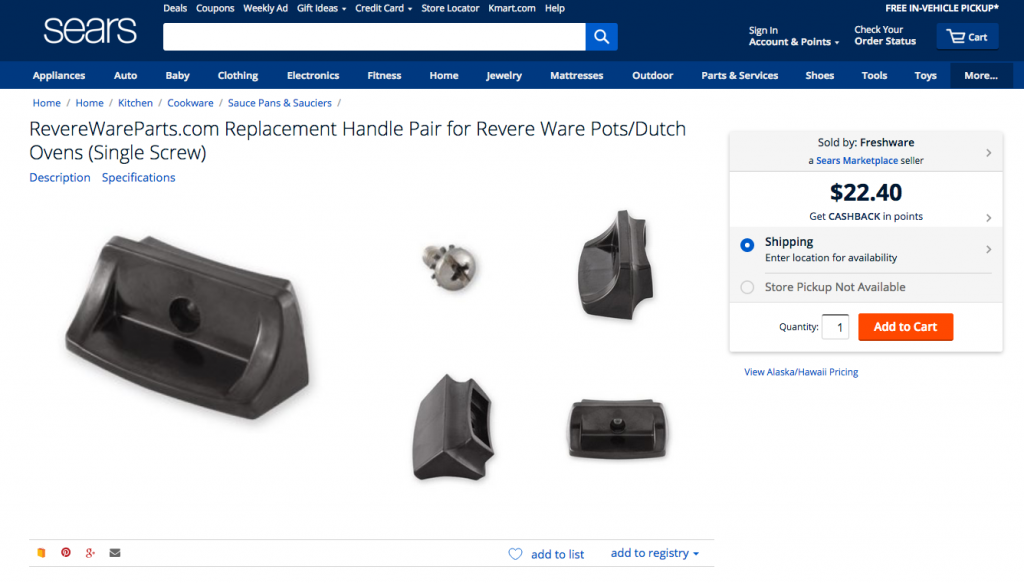This screenshot has height=583, width=1024.
Task: Click the magnifying glass search button
Action: coord(601,37)
